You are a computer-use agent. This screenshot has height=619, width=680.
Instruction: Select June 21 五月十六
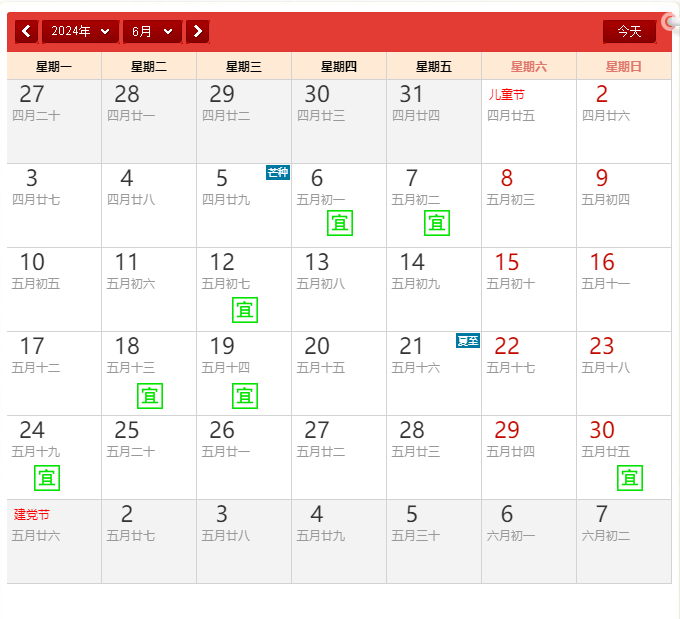434,374
